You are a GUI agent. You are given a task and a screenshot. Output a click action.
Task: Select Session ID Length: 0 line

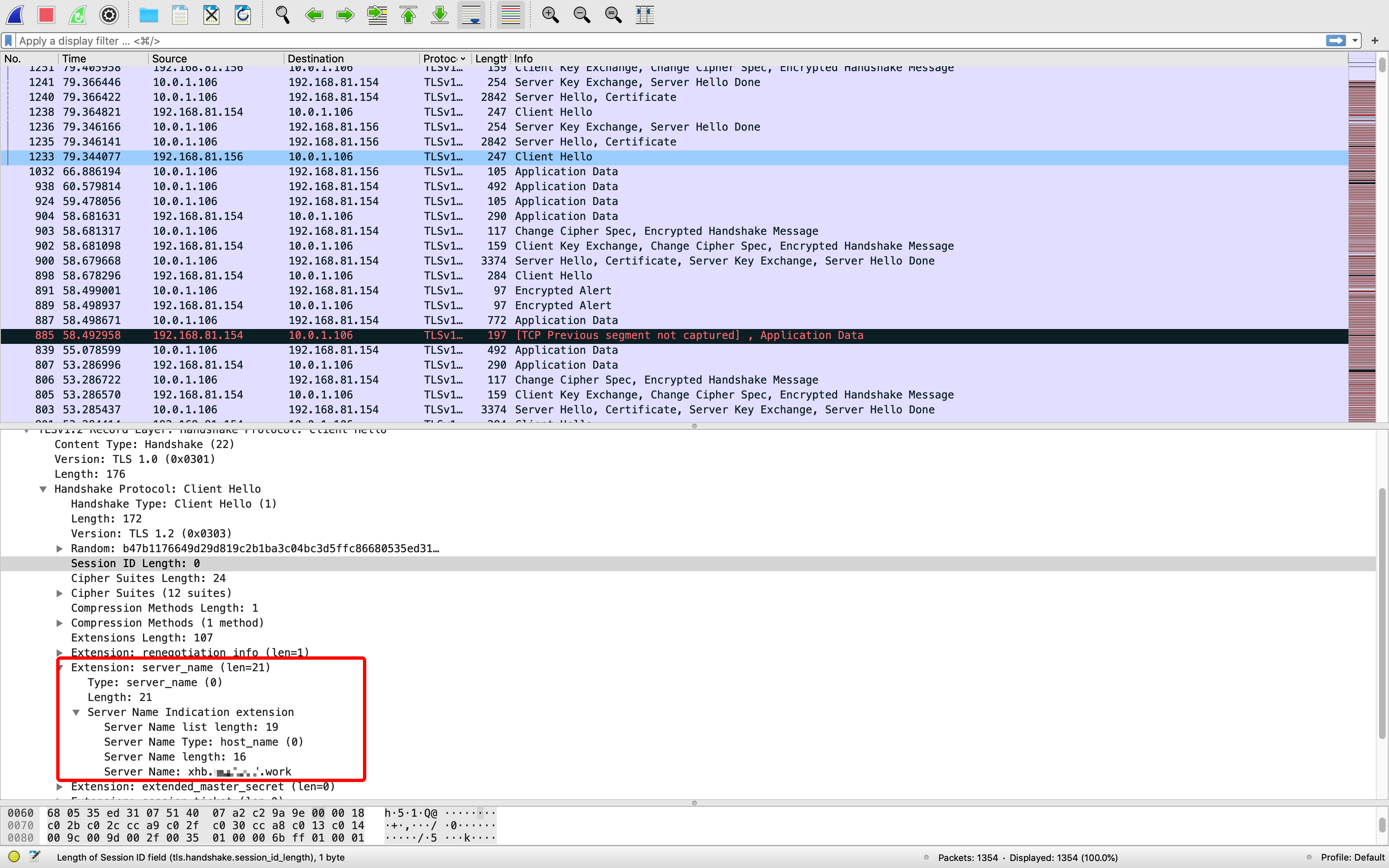pyautogui.click(x=687, y=564)
